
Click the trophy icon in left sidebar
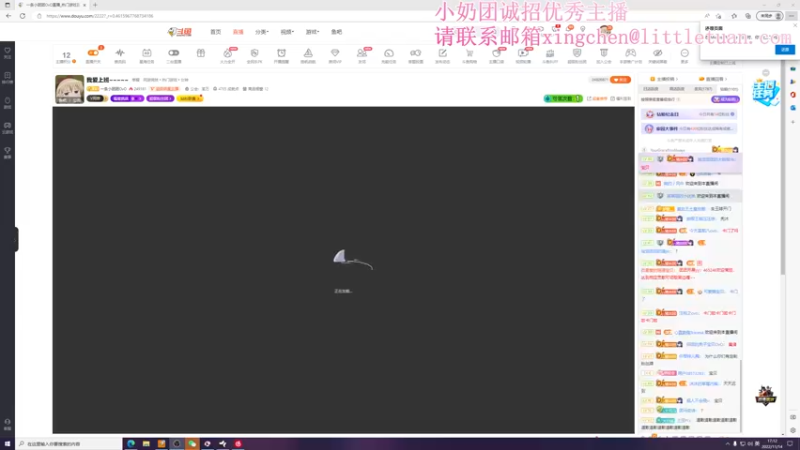click(x=7, y=153)
